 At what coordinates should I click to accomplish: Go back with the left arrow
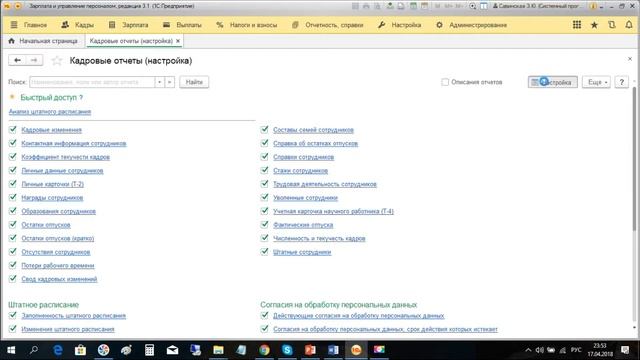(17, 60)
